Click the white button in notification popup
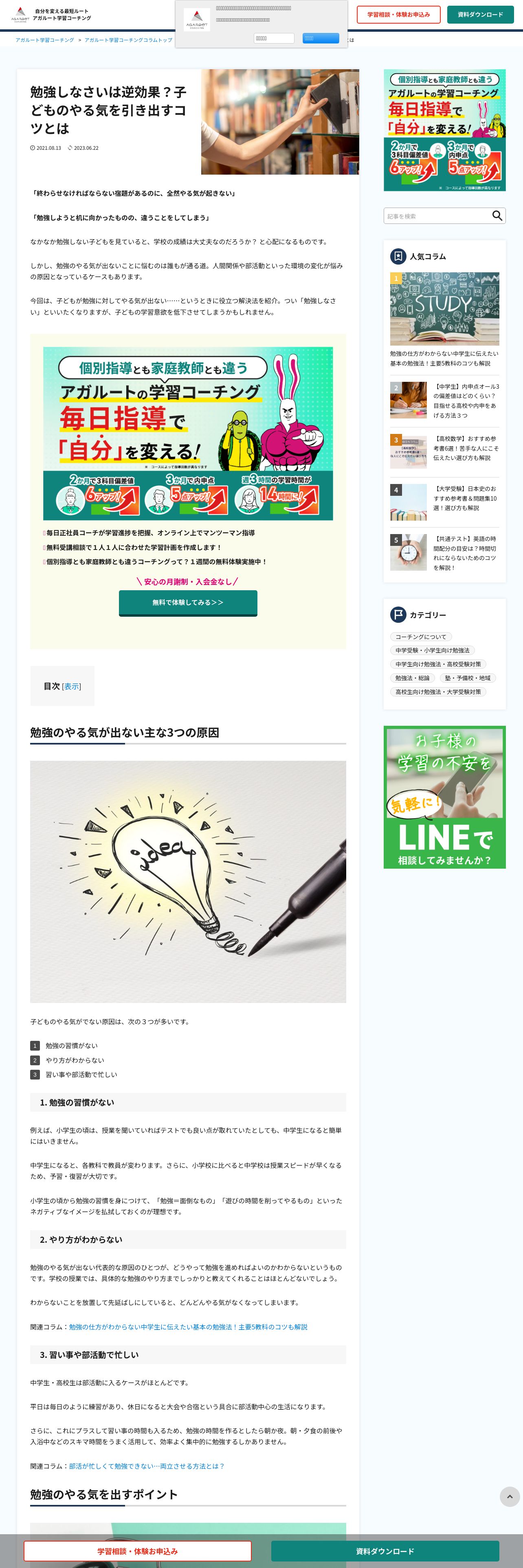Screen dimensions: 523x1568 (x=273, y=38)
